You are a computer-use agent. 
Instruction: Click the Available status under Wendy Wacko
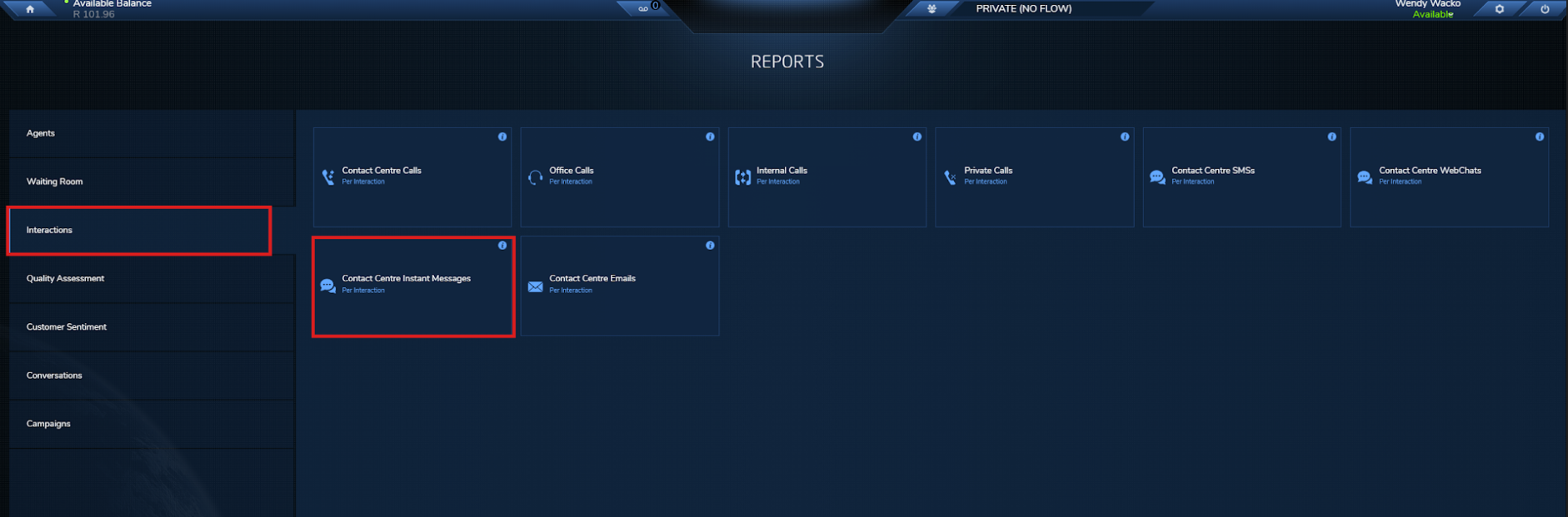[x=1433, y=14]
